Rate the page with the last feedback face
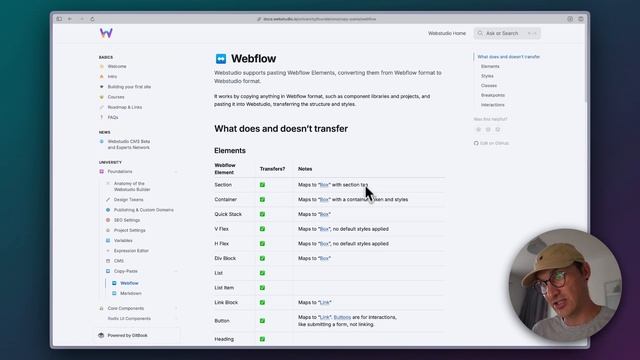 pyautogui.click(x=498, y=129)
